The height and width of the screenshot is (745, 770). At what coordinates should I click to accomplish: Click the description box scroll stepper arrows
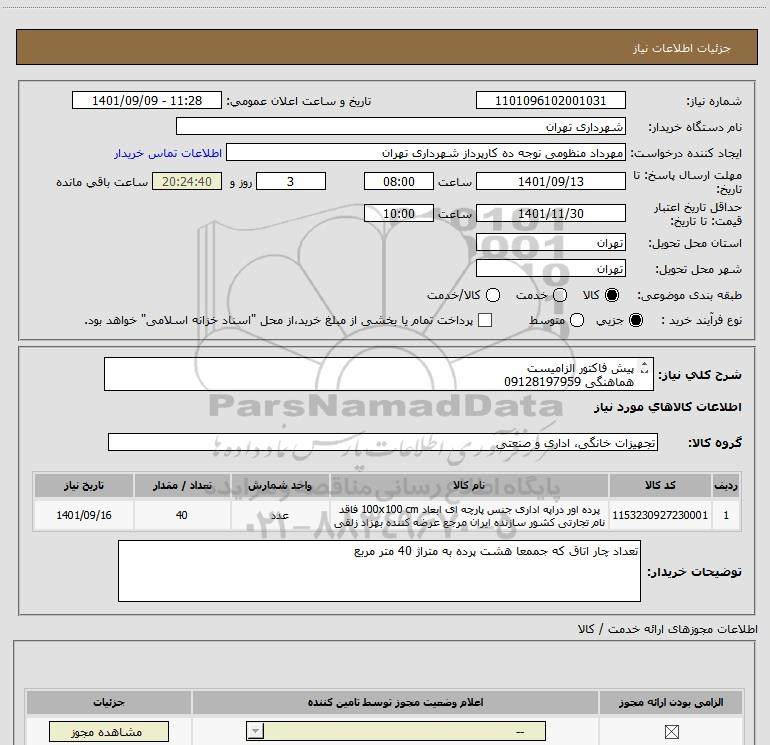click(x=645, y=367)
